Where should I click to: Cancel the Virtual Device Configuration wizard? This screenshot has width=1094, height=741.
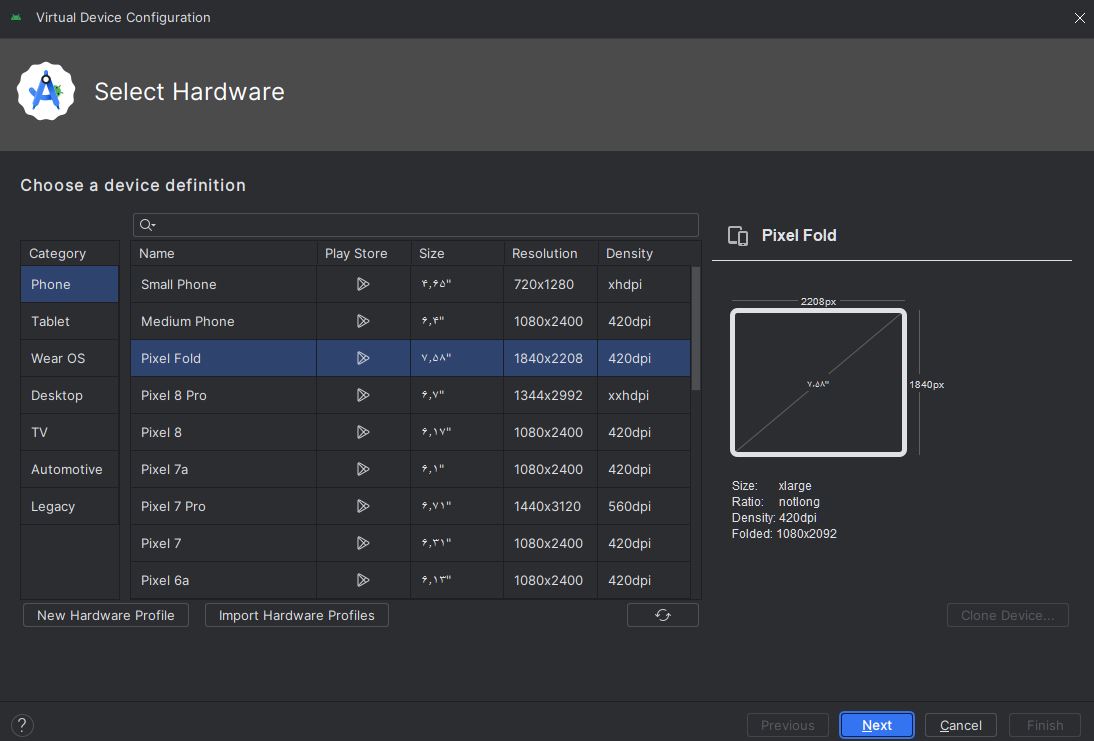(960, 724)
